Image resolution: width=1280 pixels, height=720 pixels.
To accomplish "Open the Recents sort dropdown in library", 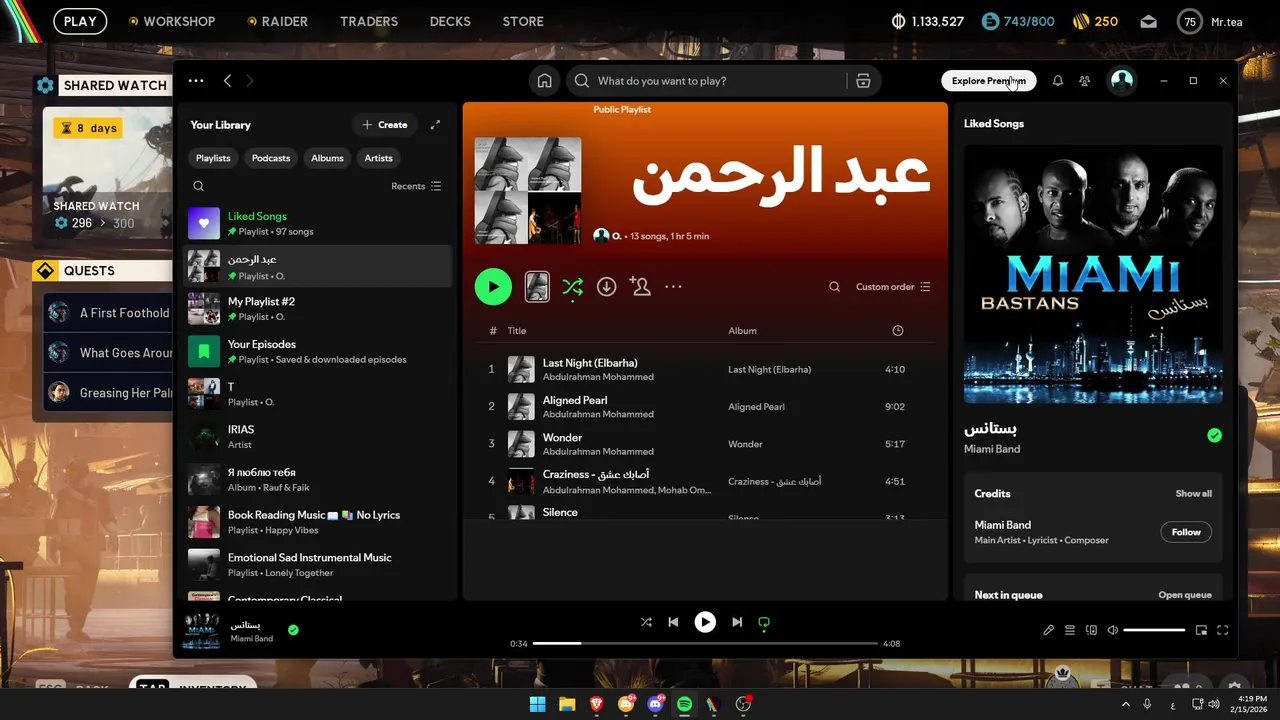I will tap(416, 186).
